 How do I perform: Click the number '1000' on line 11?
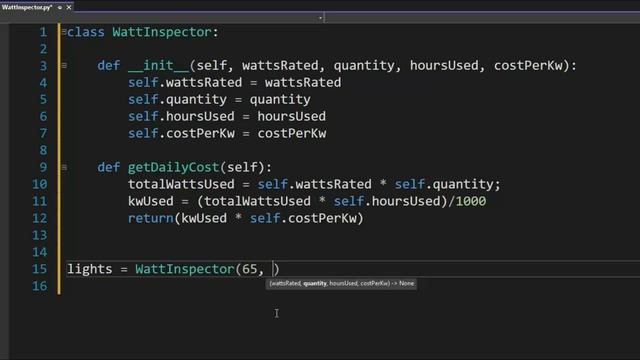tap(471, 201)
